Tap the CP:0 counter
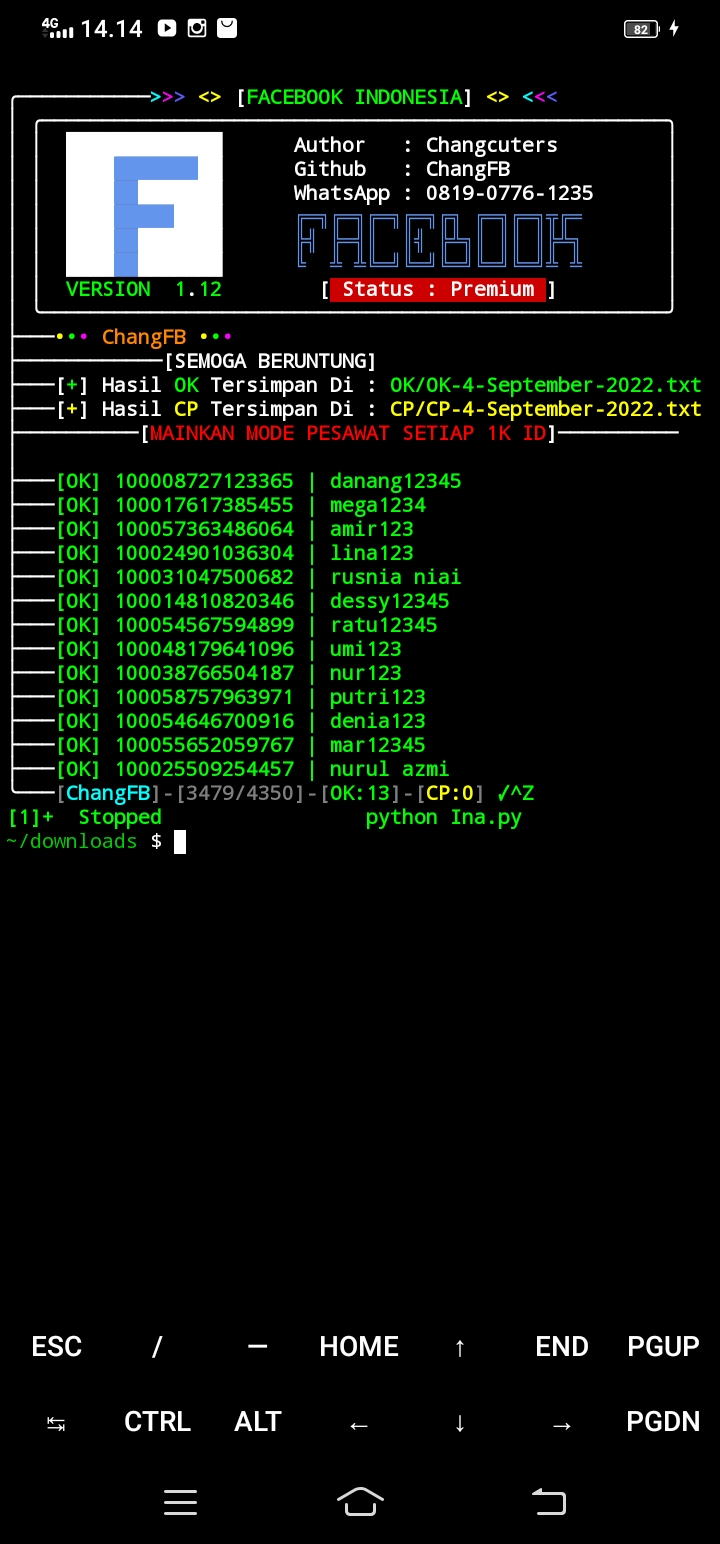720x1544 pixels. pos(450,794)
